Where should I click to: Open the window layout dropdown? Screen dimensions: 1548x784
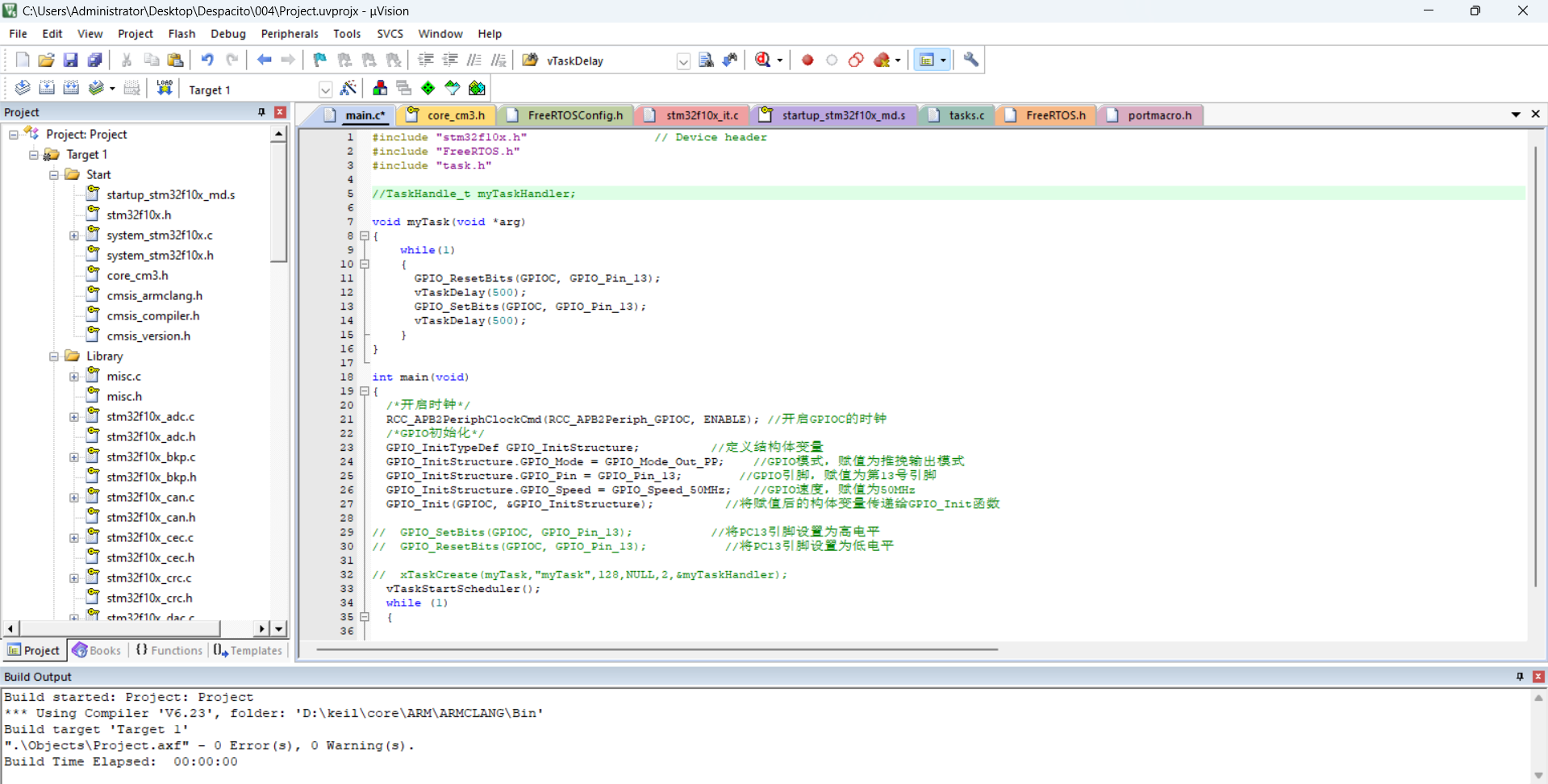[943, 60]
